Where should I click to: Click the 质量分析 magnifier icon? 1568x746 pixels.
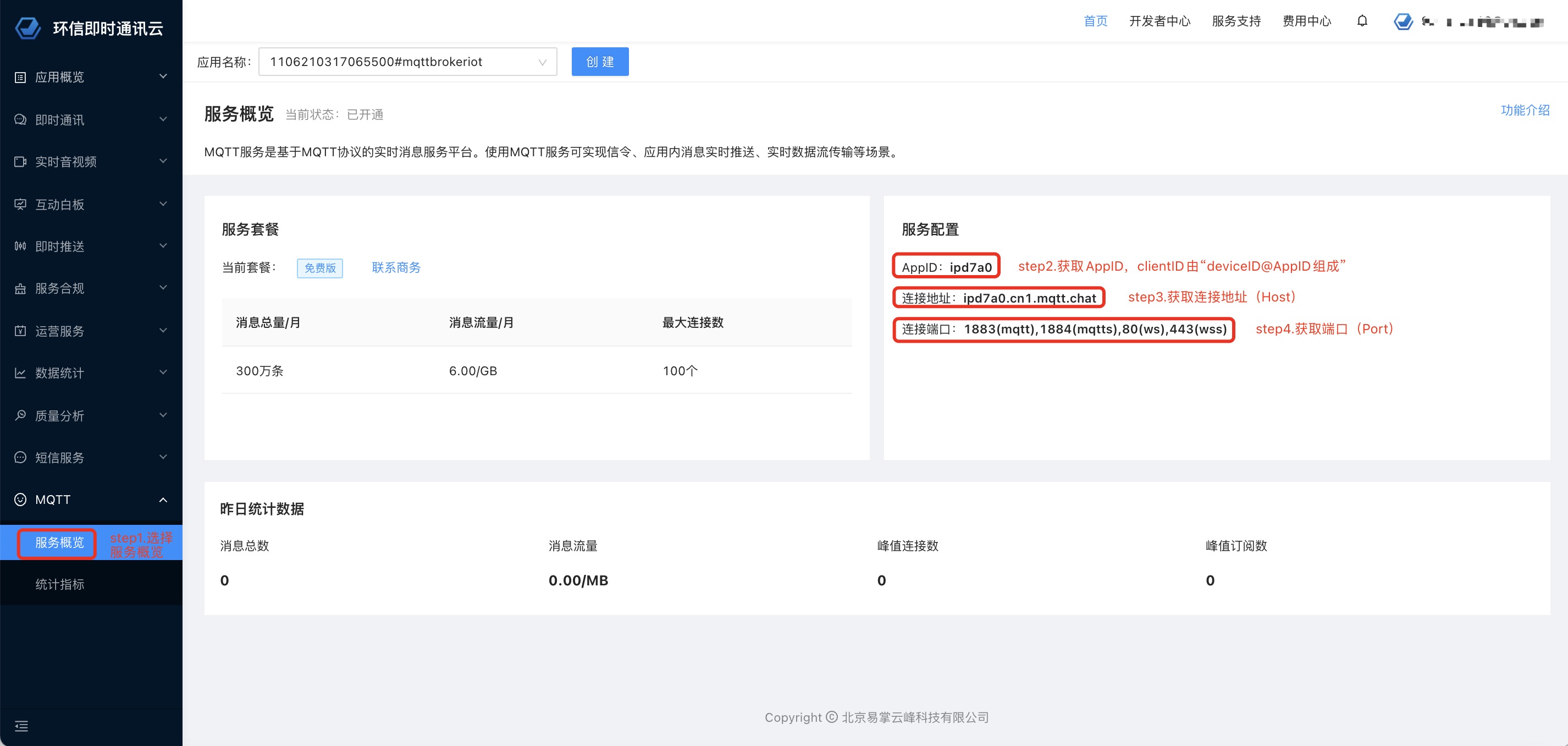point(20,415)
